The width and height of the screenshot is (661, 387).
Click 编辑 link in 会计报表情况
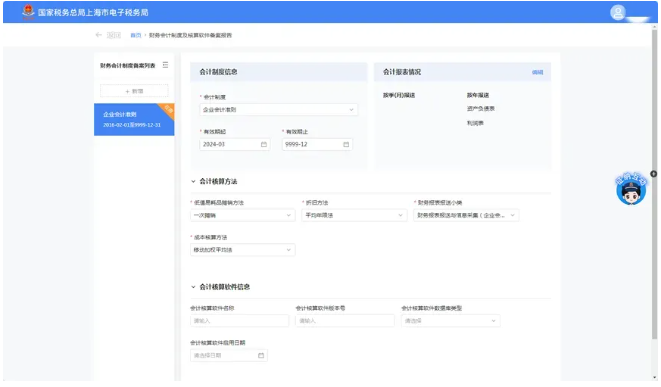(x=537, y=73)
